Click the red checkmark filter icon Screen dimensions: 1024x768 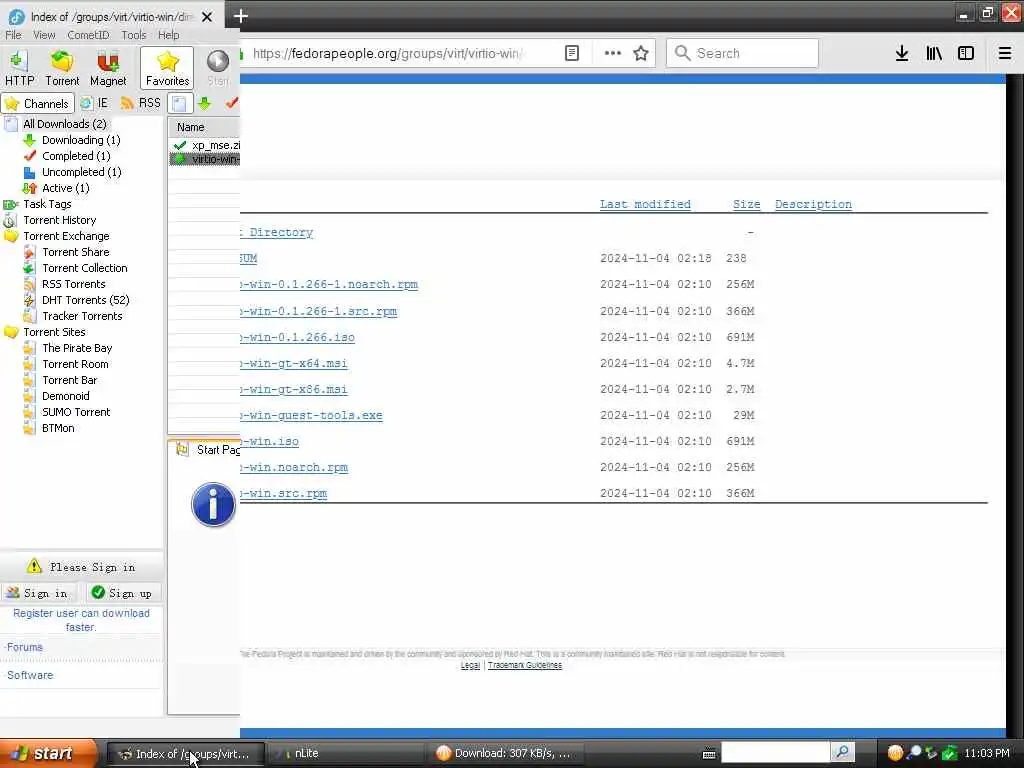click(232, 103)
